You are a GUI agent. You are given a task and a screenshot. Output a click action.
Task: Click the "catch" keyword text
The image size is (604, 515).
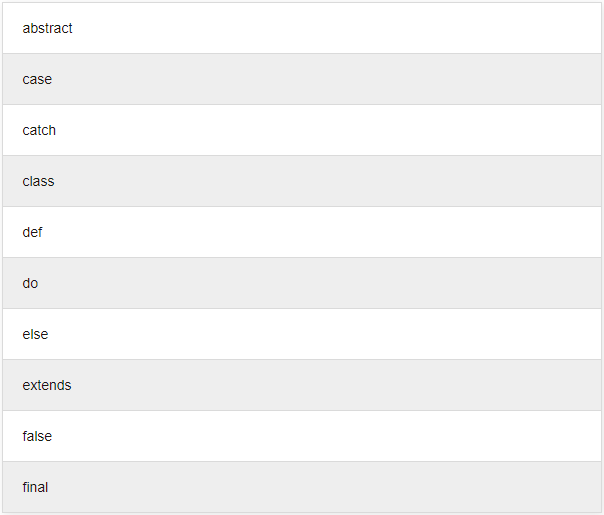(39, 130)
